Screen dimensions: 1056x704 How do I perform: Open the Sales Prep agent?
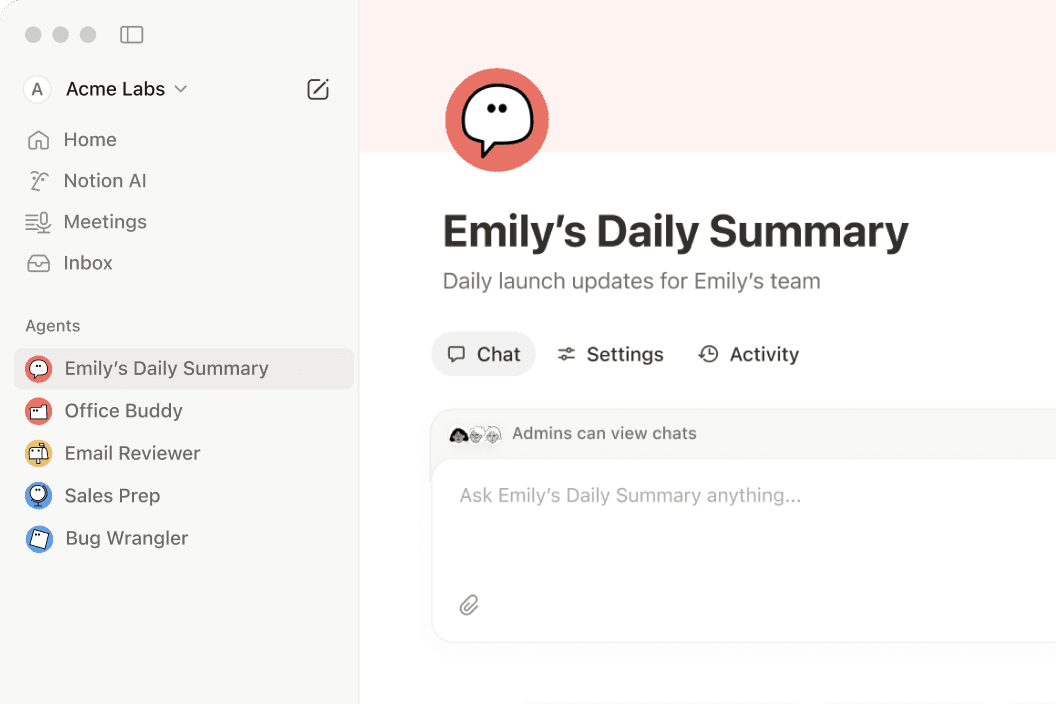click(x=112, y=496)
